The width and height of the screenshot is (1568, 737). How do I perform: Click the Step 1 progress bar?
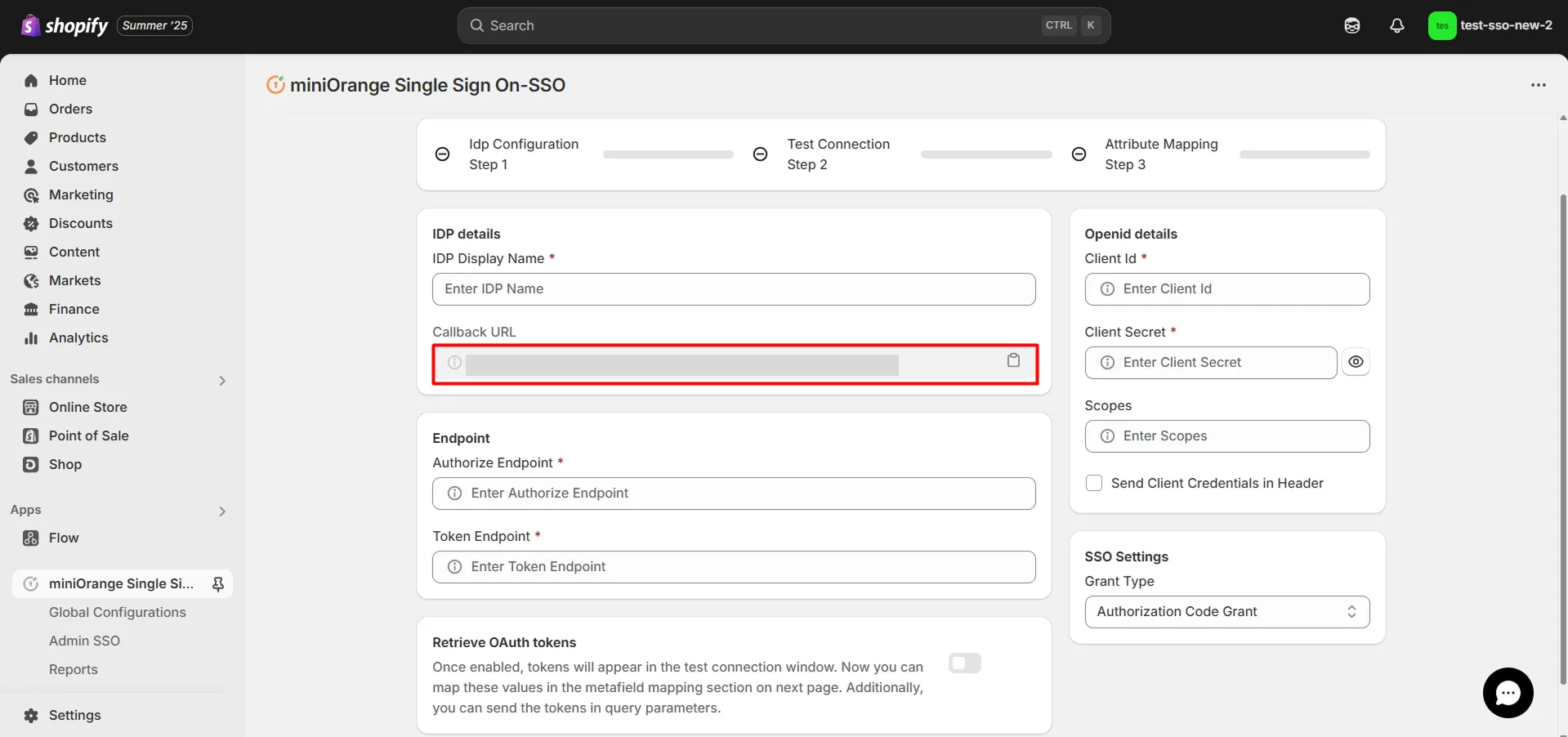coord(668,154)
